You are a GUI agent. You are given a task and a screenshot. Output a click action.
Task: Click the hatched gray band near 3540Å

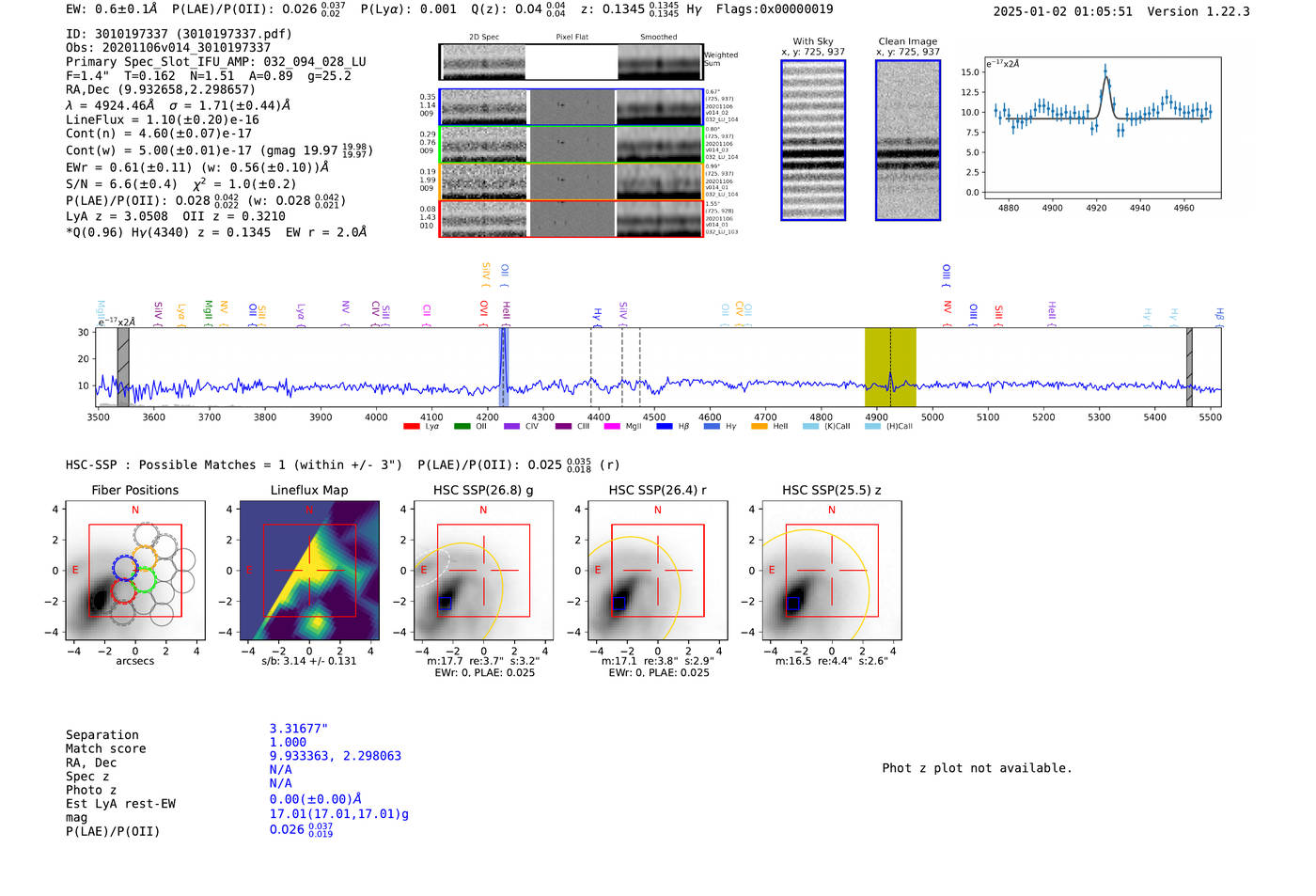click(123, 367)
